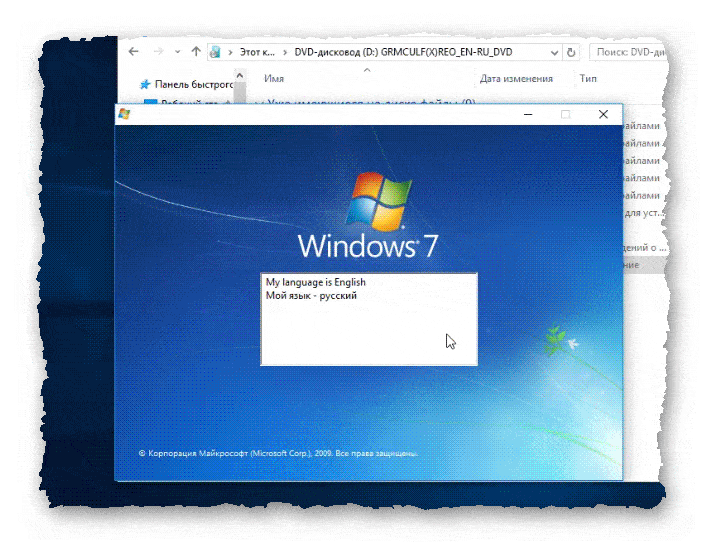Go back in Explorer window
Image resolution: width=704 pixels, height=544 pixels.
pos(133,52)
